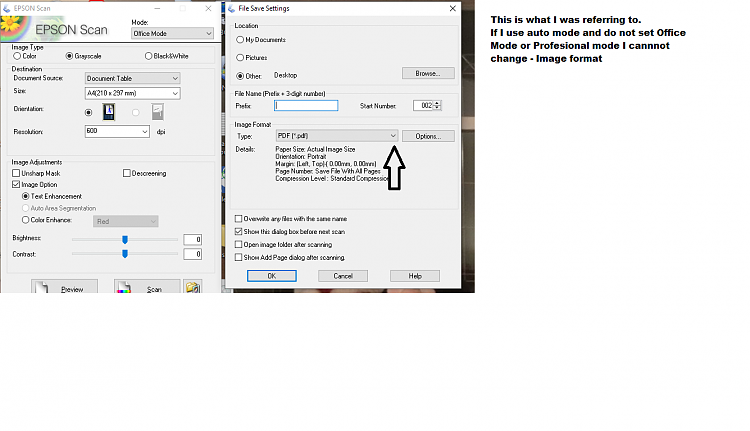Image resolution: width=750 pixels, height=431 pixels.
Task: Select Grayscale image type
Action: tap(83, 56)
